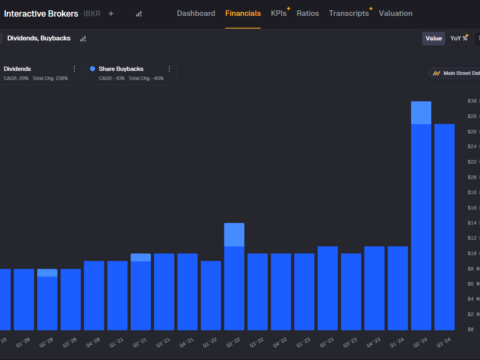Click the Q1'20 bar
This screenshot has width=480, height=360.
pos(24,300)
